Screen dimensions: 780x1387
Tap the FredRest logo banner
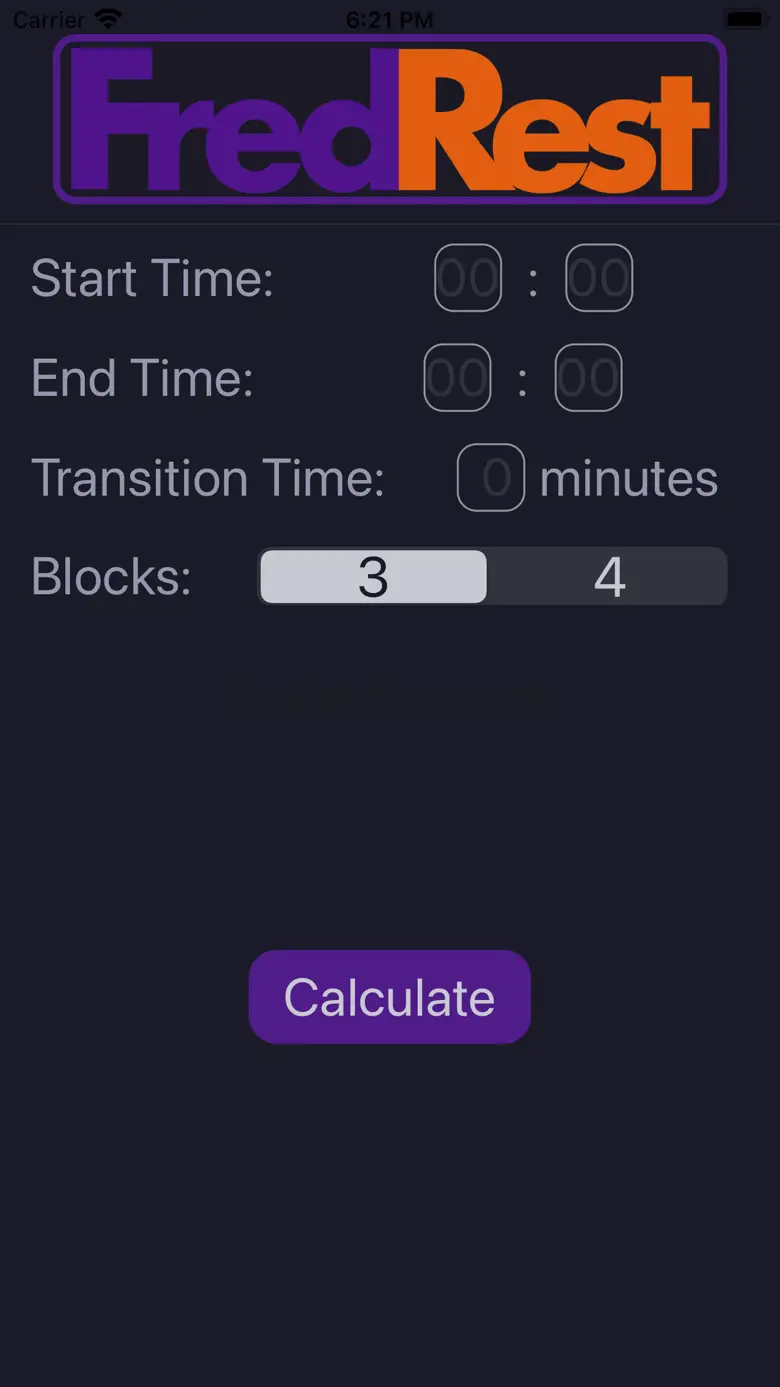click(390, 118)
